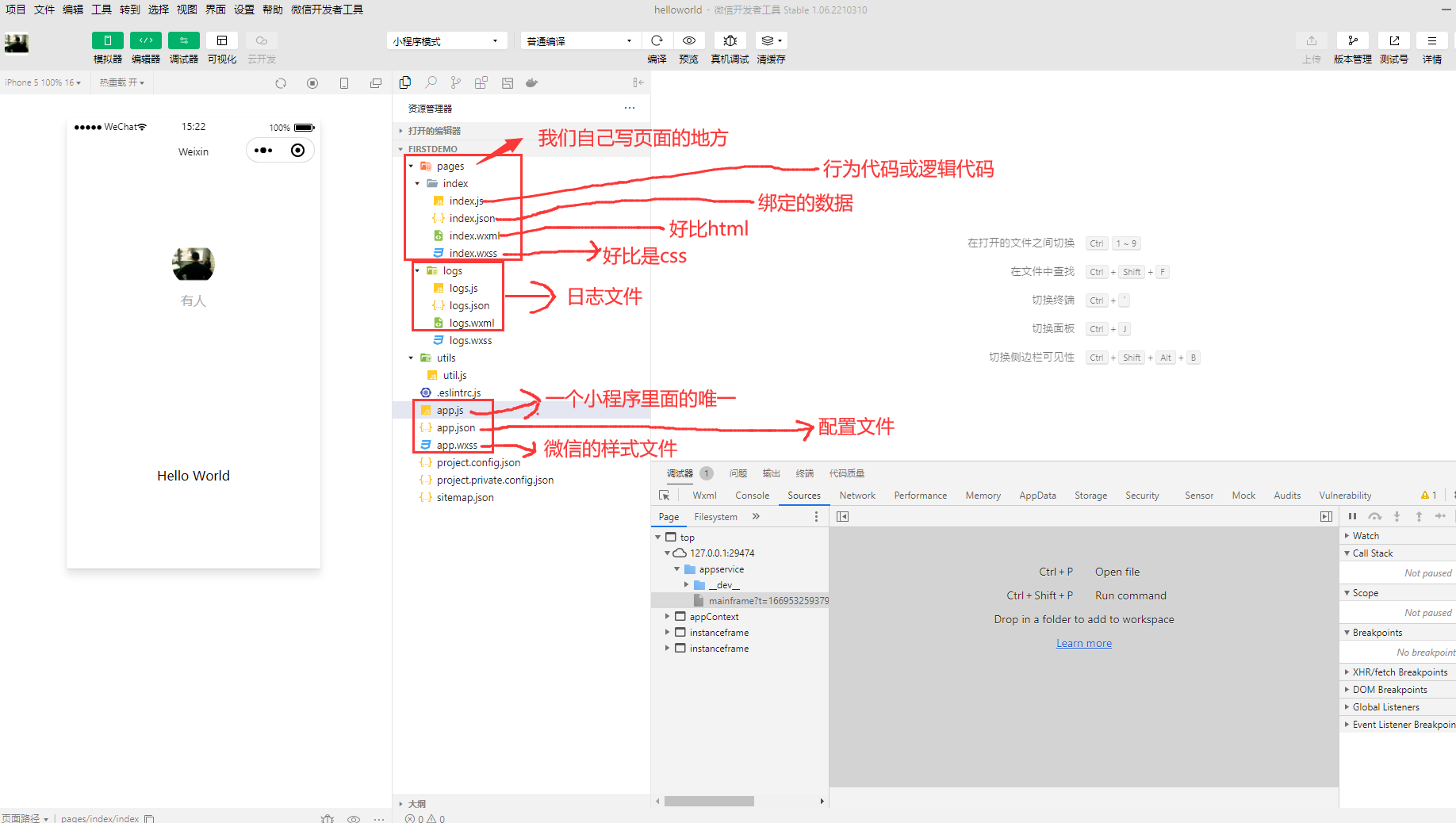
Task: Open the extensions blocks icon
Action: click(481, 82)
